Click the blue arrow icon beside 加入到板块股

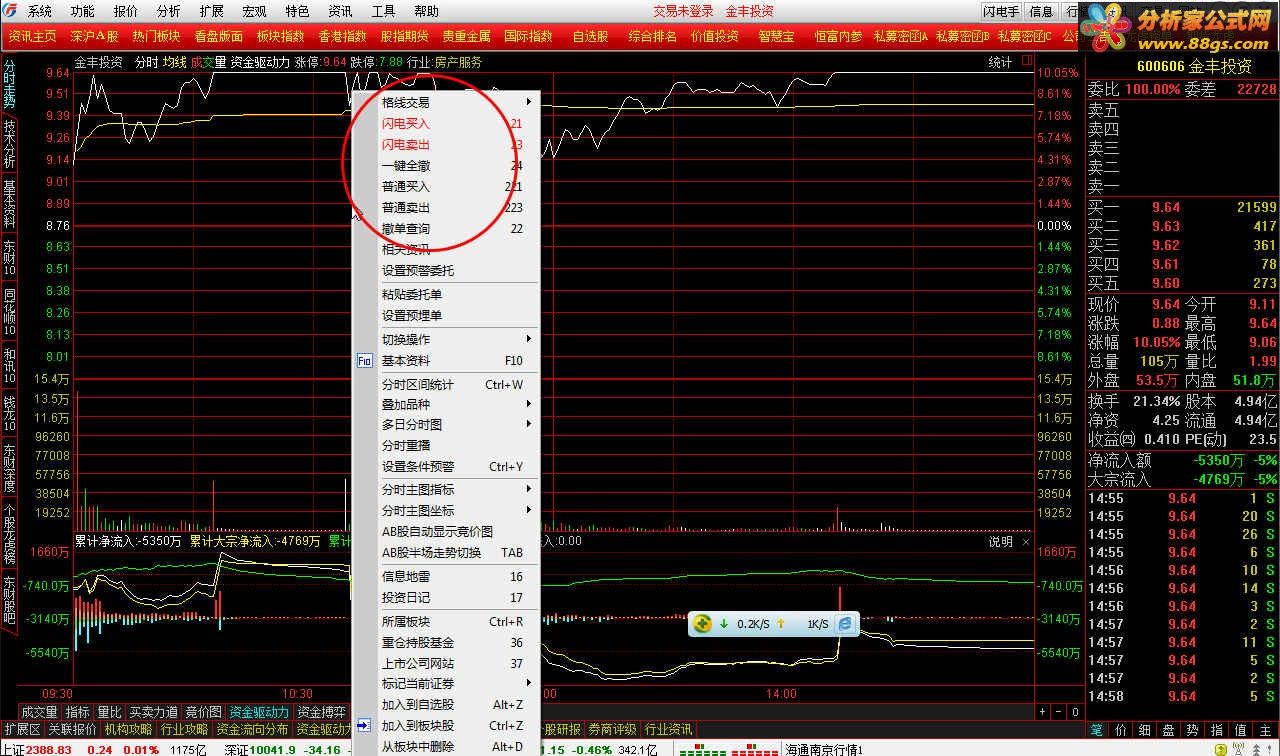364,726
